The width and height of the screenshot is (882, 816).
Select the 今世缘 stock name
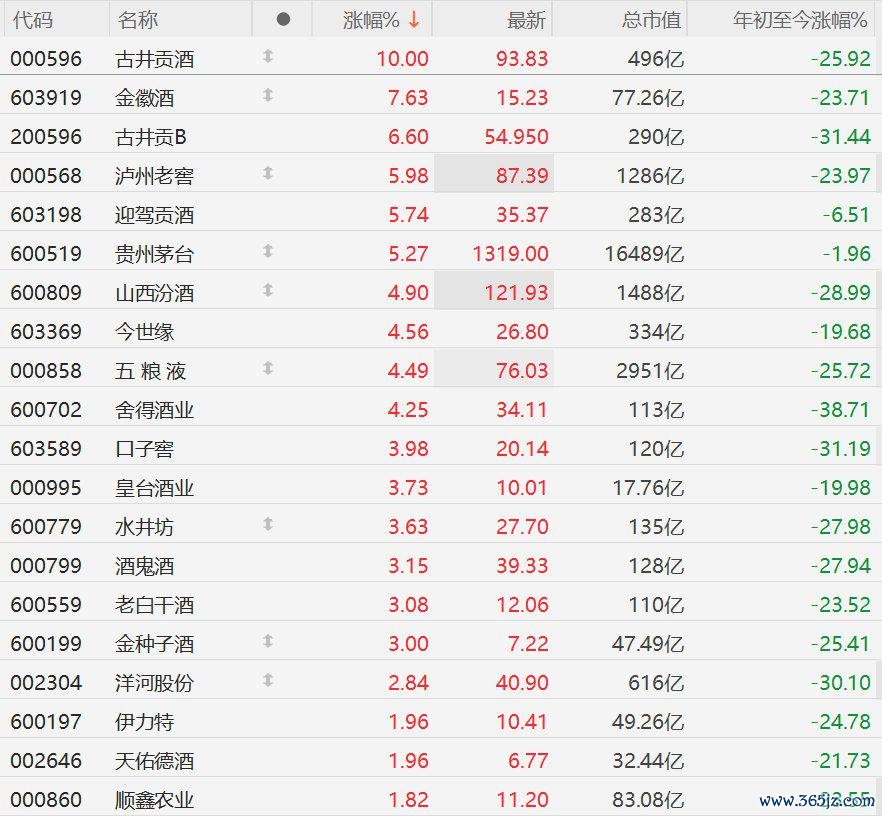[x=145, y=332]
